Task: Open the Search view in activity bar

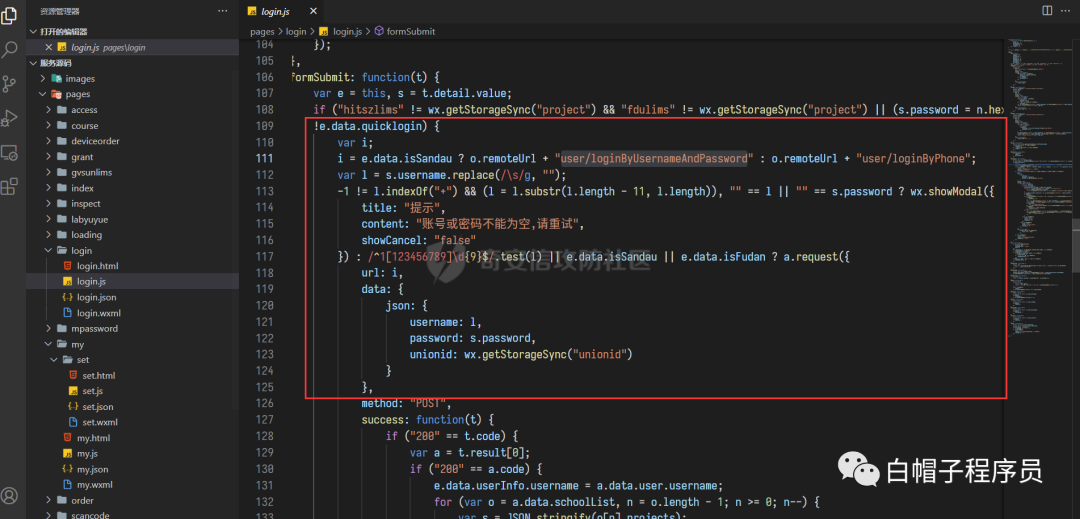Action: [x=10, y=50]
